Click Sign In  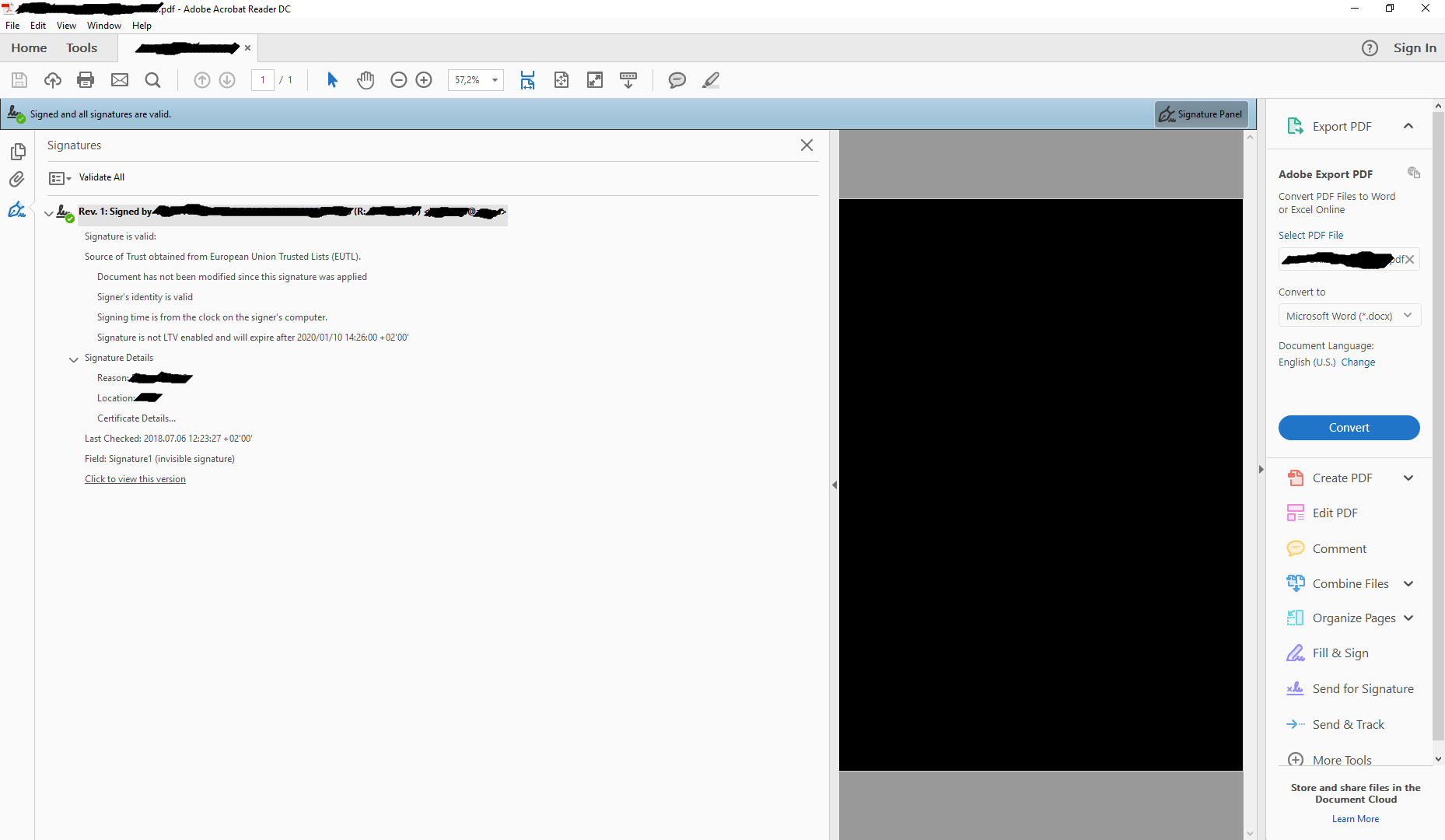point(1415,48)
